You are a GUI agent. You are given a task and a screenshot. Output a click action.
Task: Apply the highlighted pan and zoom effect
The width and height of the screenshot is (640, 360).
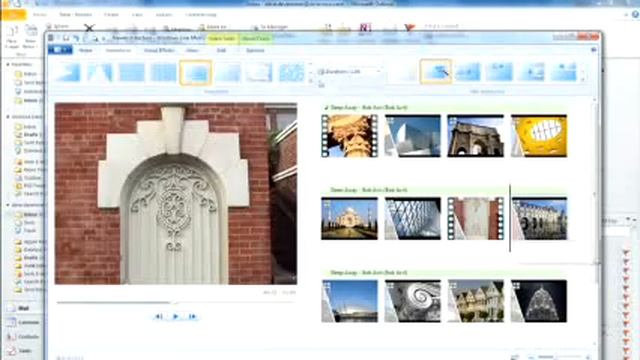[x=436, y=72]
